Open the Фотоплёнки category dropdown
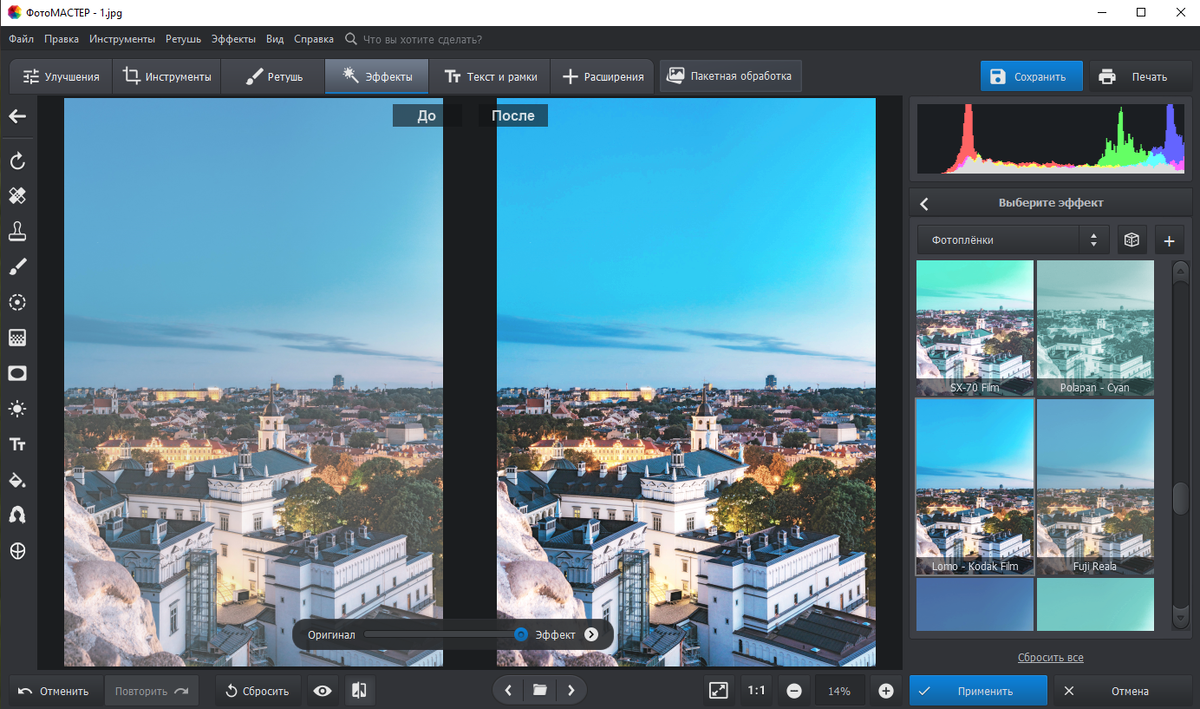1200x709 pixels. [1013, 240]
